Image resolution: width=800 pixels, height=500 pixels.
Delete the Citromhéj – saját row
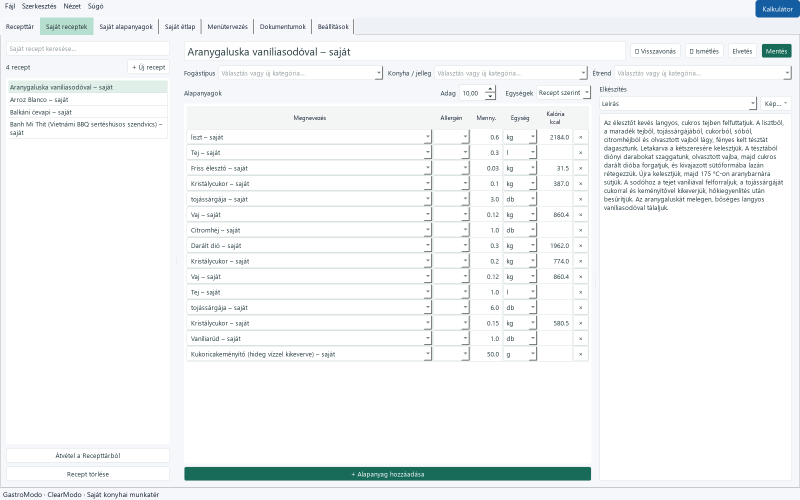point(580,230)
